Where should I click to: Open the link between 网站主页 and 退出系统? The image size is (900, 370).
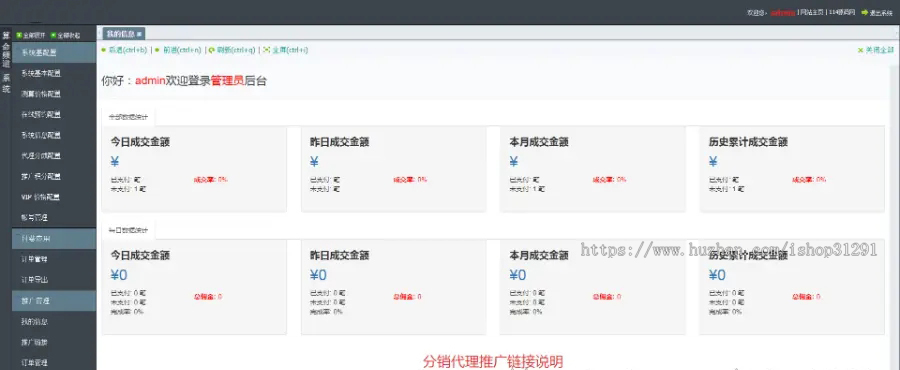click(842, 12)
